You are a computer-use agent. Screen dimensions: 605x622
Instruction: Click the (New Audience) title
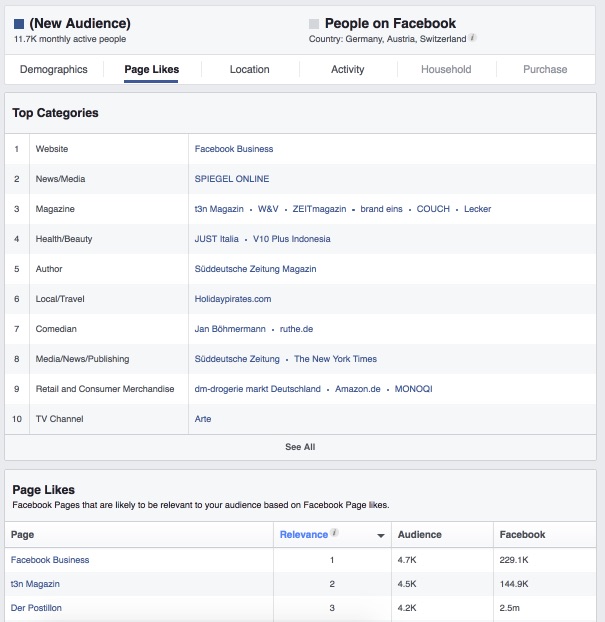80,23
